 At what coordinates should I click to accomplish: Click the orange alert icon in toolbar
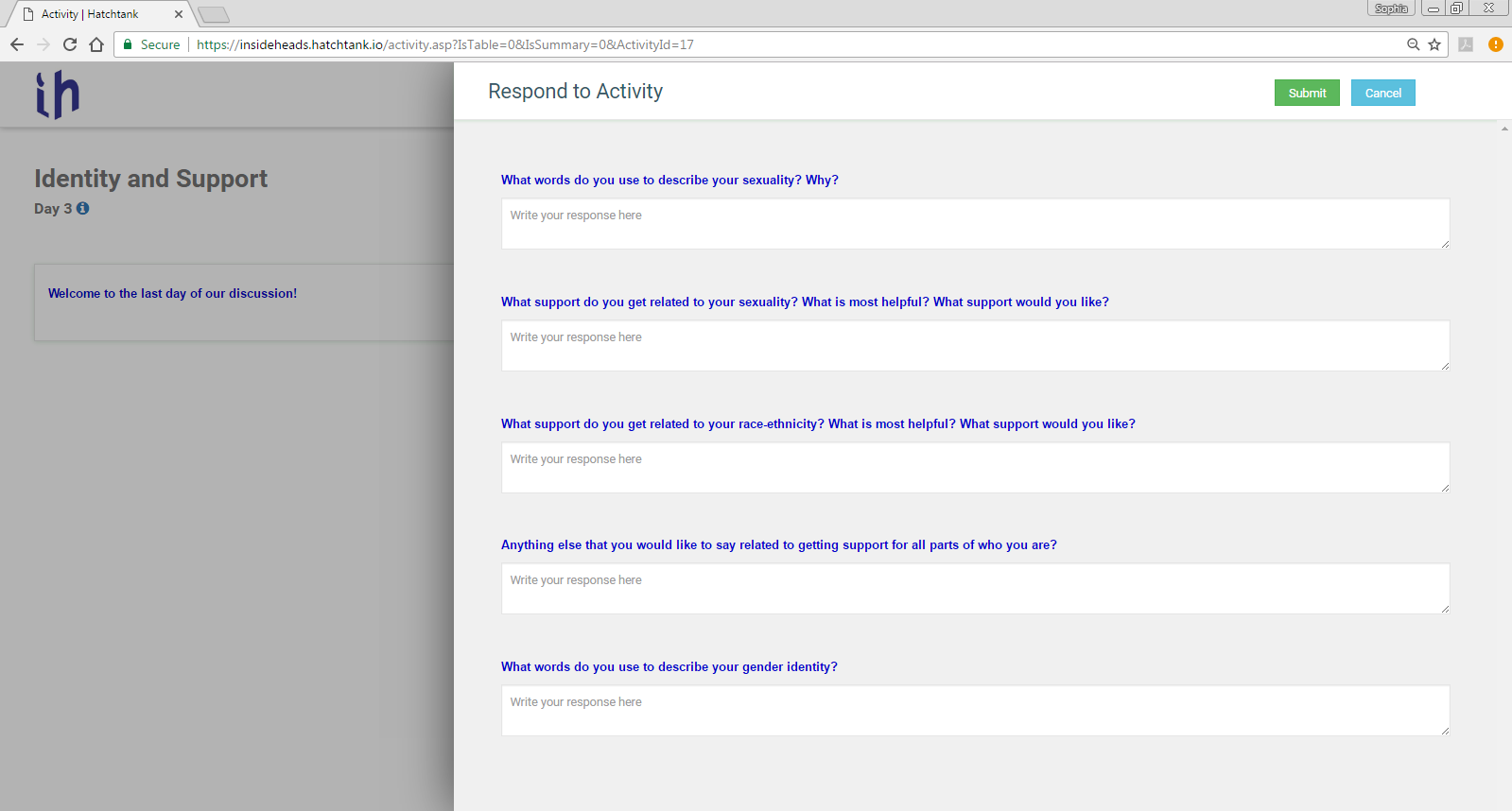(1496, 44)
